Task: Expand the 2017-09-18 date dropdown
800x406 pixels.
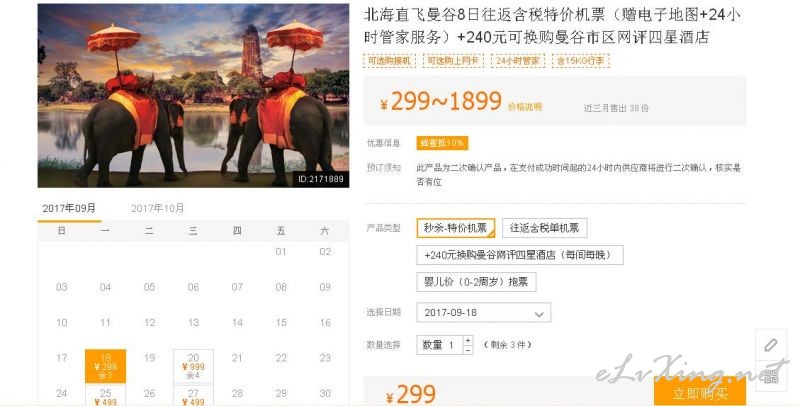Action: point(484,313)
